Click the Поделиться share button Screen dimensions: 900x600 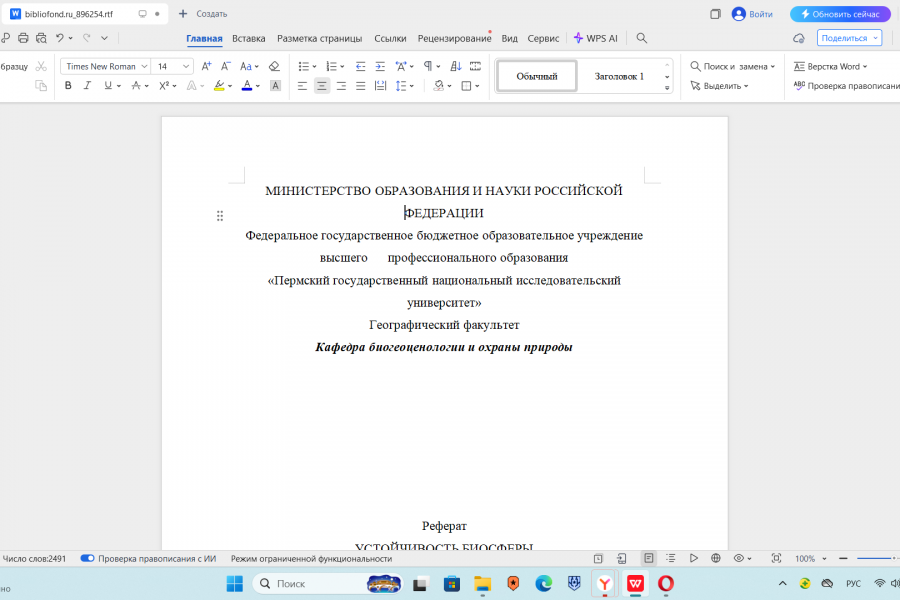pos(849,38)
